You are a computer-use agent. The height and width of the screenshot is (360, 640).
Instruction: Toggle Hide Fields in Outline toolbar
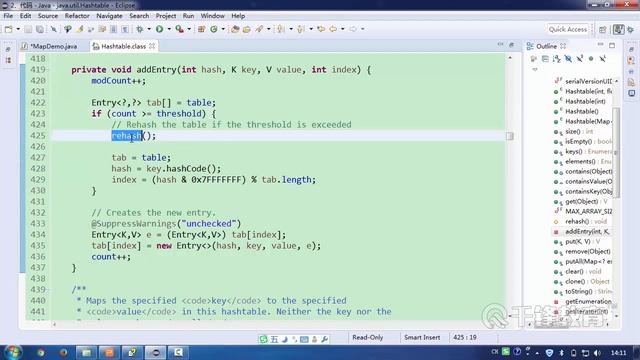[568, 59]
